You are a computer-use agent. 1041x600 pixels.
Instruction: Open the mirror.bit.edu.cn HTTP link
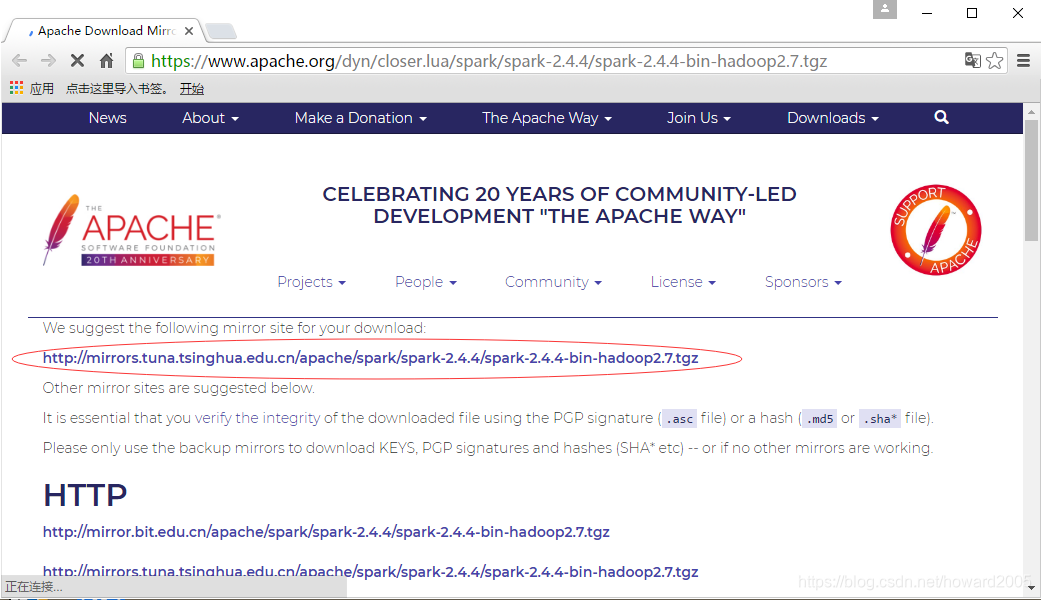[326, 532]
